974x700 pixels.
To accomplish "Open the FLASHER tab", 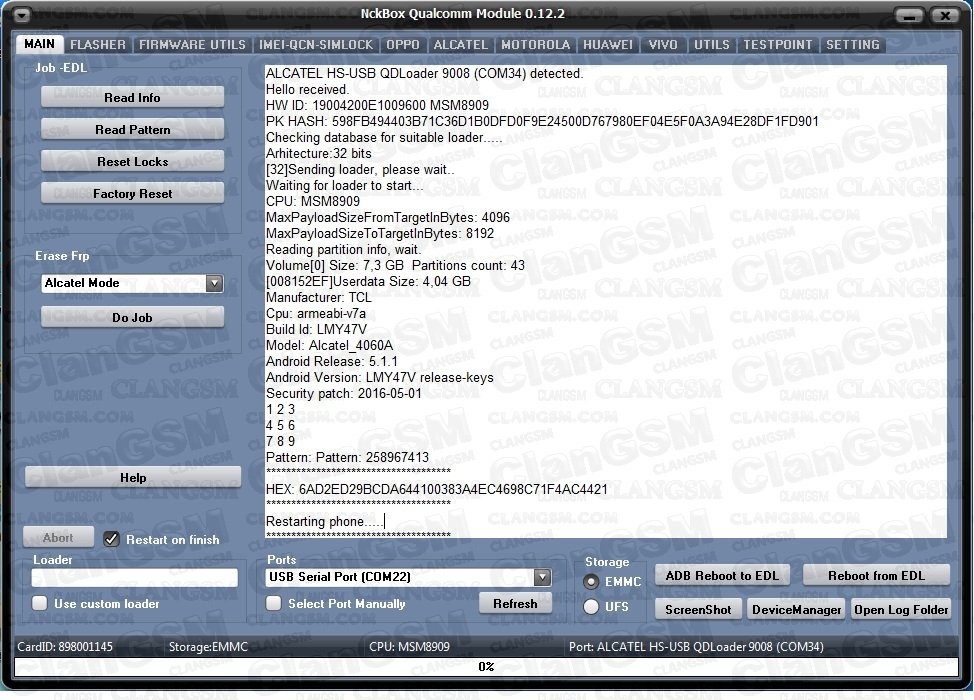I will click(x=98, y=45).
